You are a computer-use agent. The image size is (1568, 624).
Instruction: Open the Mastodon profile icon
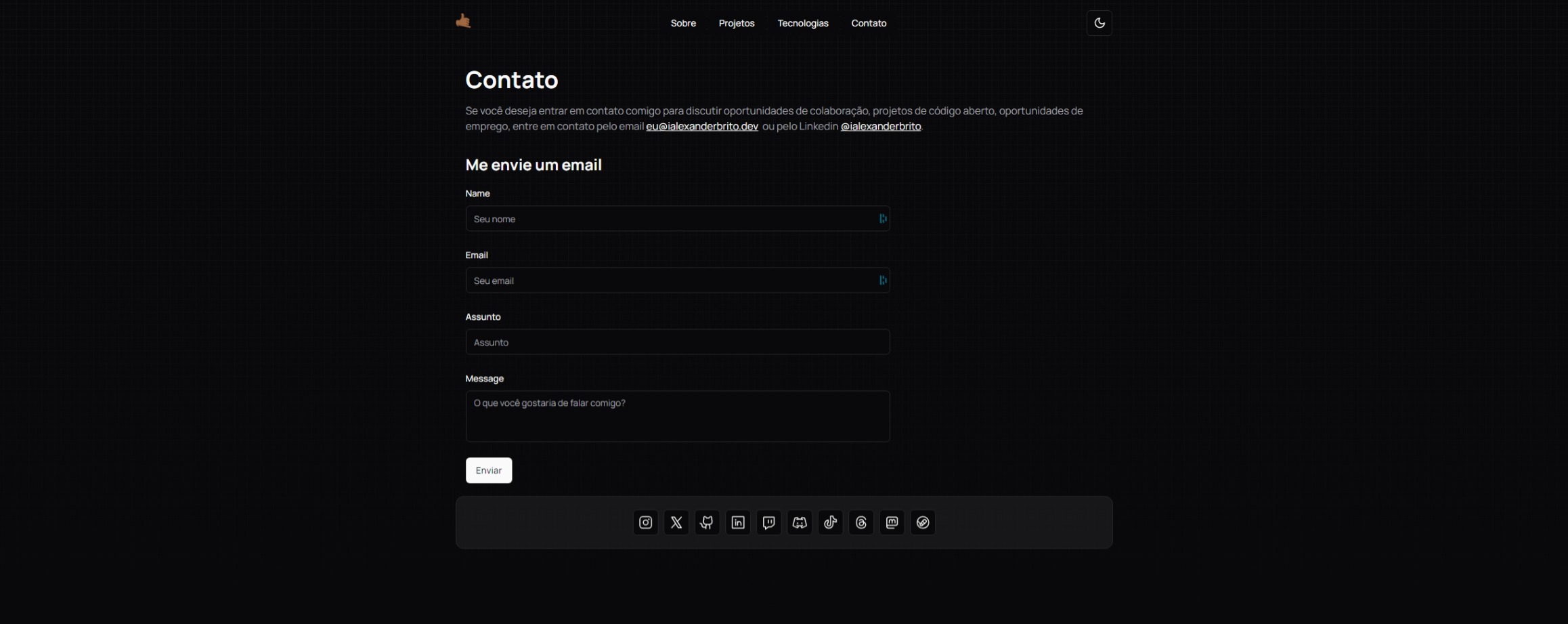(892, 522)
